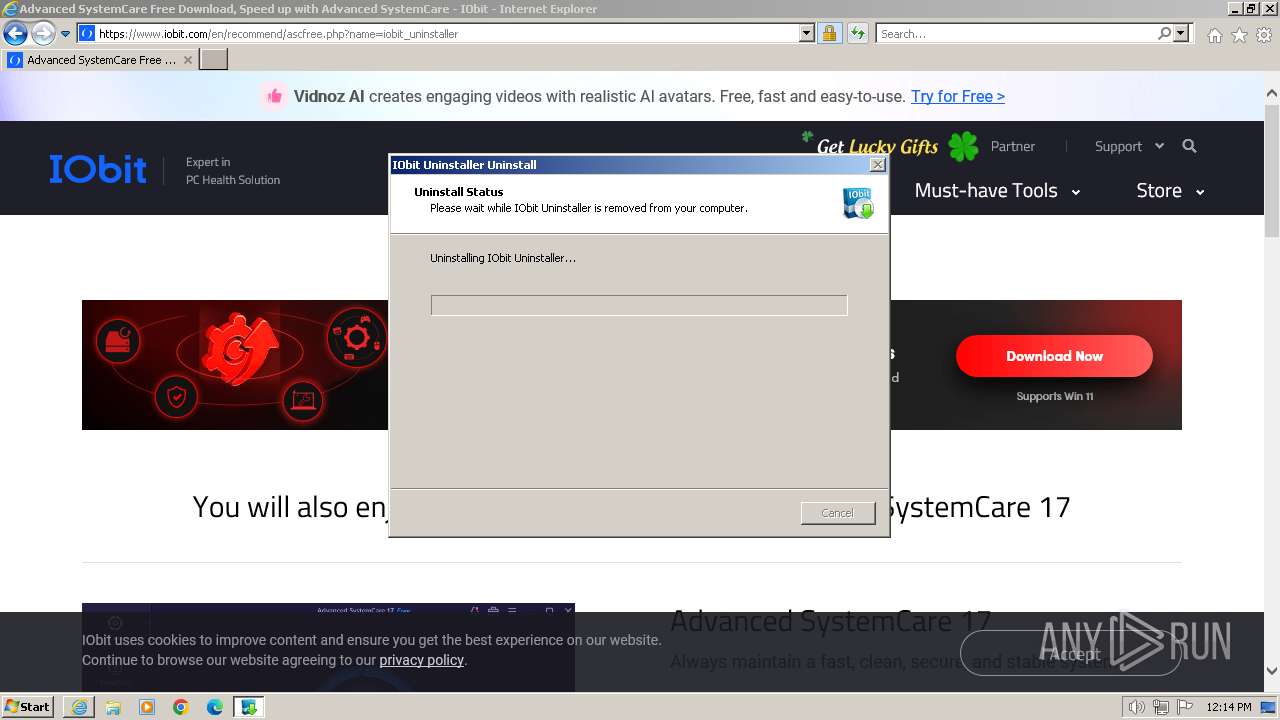The height and width of the screenshot is (720, 1280).
Task: Click the volume speaker tray icon
Action: (1136, 707)
